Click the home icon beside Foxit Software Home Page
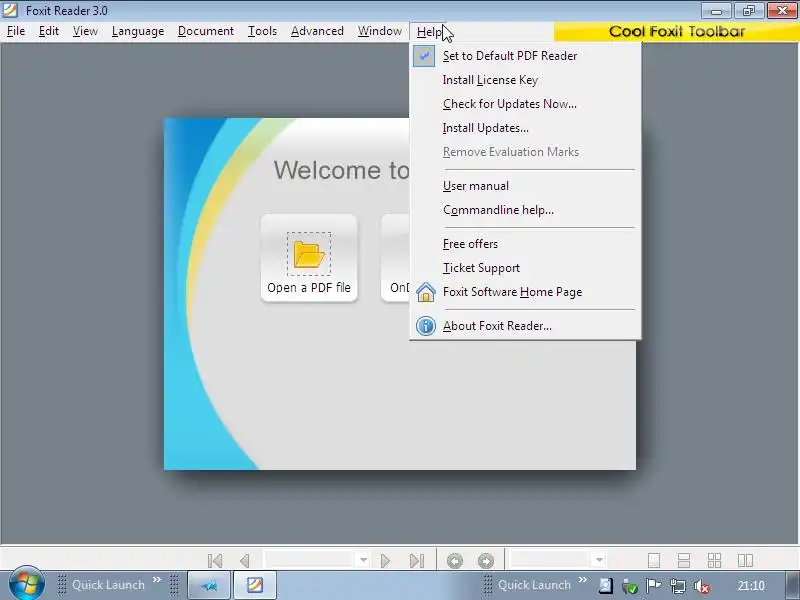The image size is (800, 600). pos(426,292)
